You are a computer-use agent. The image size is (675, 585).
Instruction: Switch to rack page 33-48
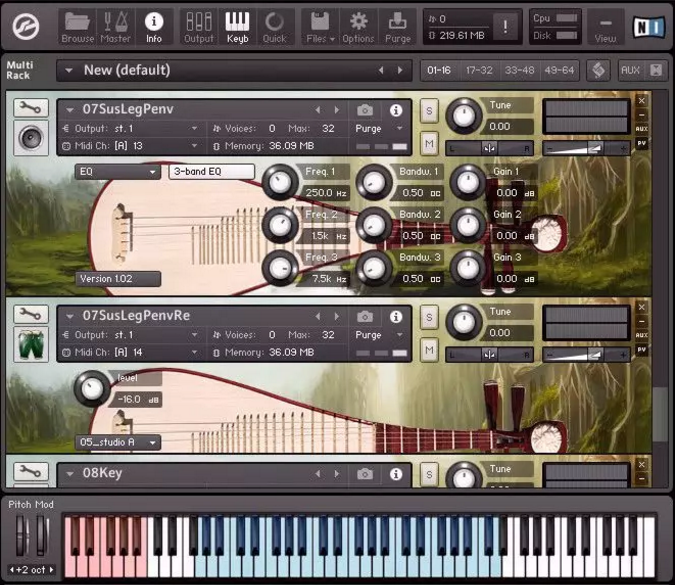point(519,70)
